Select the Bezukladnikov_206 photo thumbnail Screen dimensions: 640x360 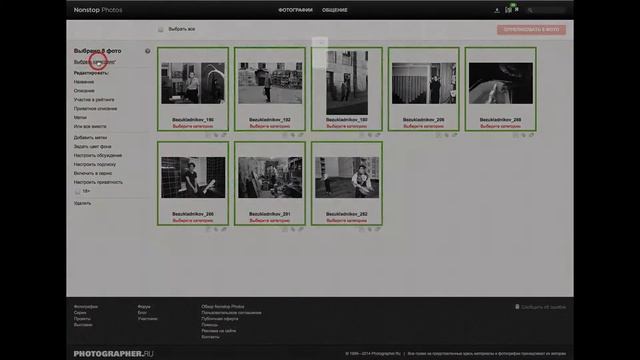tap(424, 83)
